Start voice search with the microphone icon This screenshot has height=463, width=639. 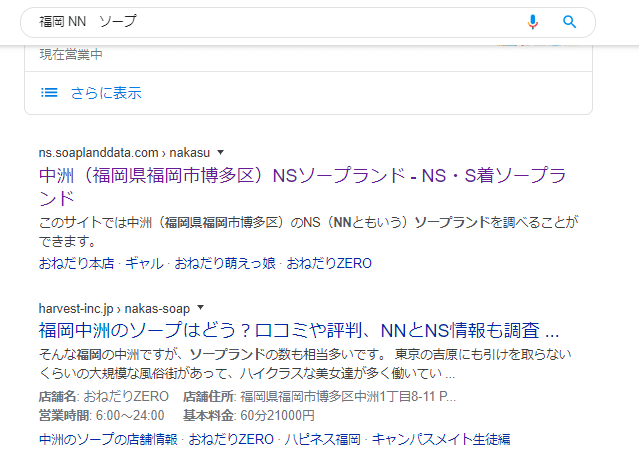(x=533, y=22)
